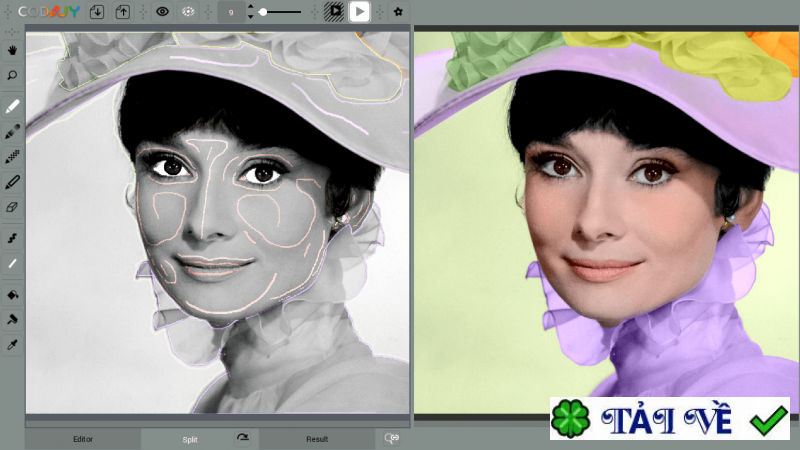This screenshot has height=450, width=800.
Task: Select the Eraser tool
Action: [12, 207]
